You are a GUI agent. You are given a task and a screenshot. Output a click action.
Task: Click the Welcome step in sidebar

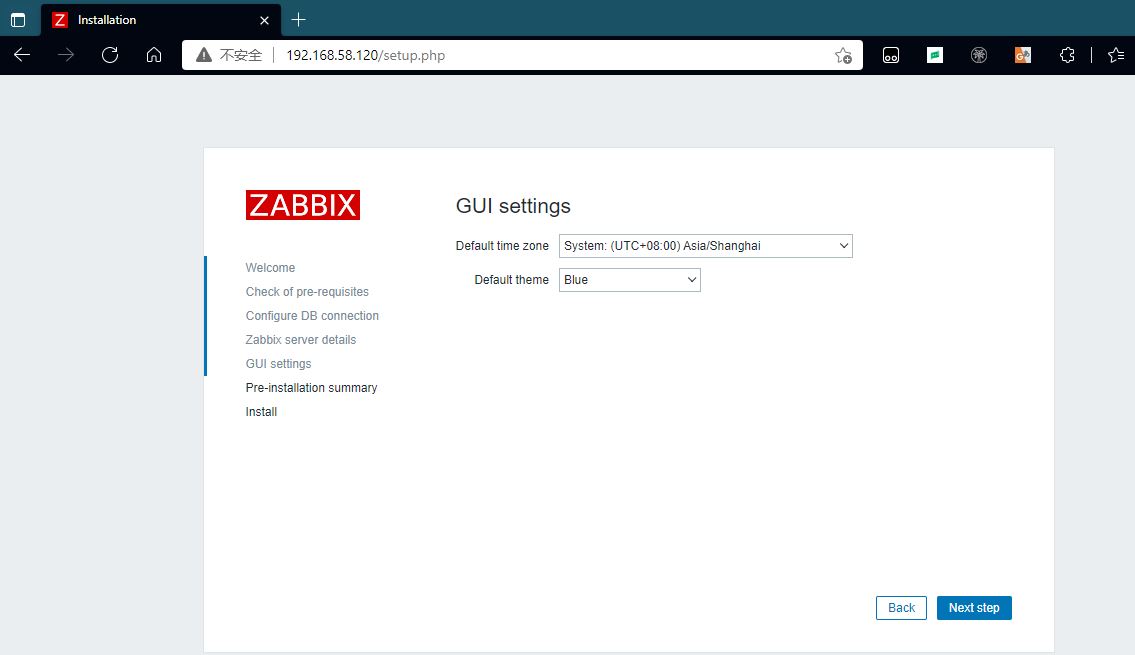click(x=270, y=268)
